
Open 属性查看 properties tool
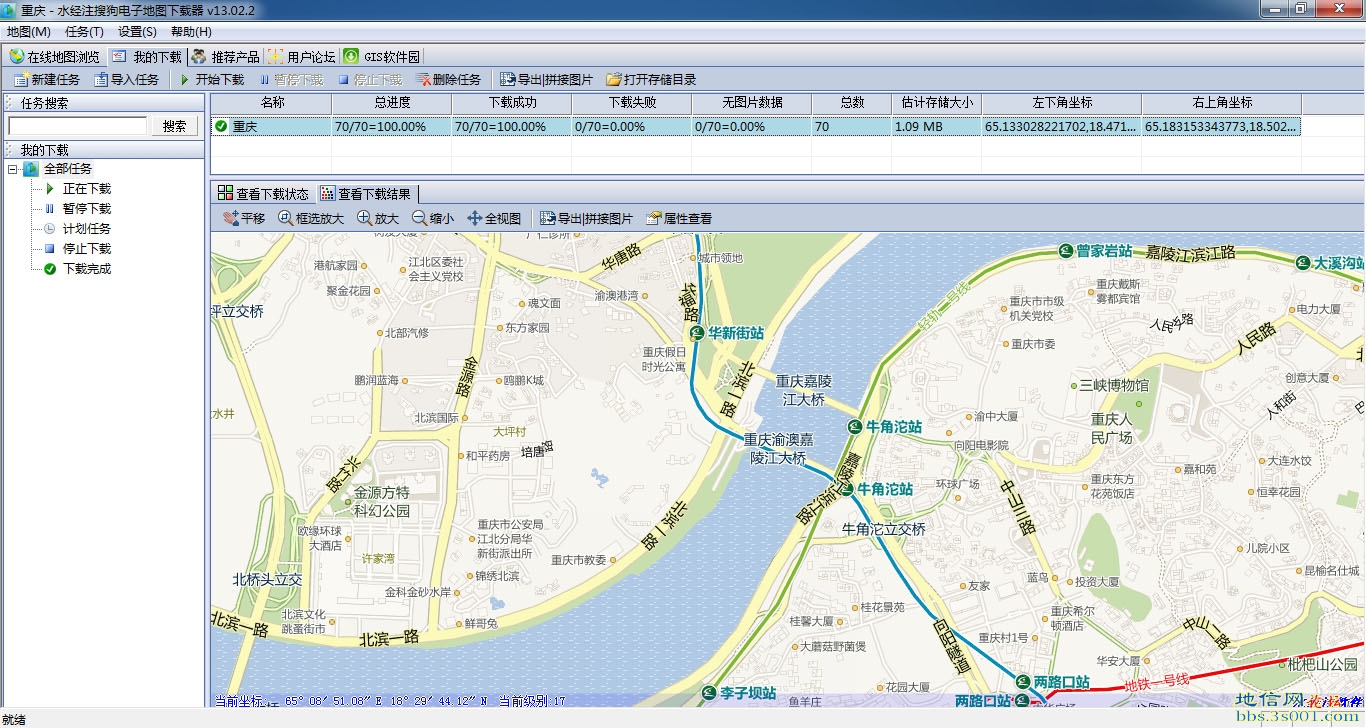680,218
